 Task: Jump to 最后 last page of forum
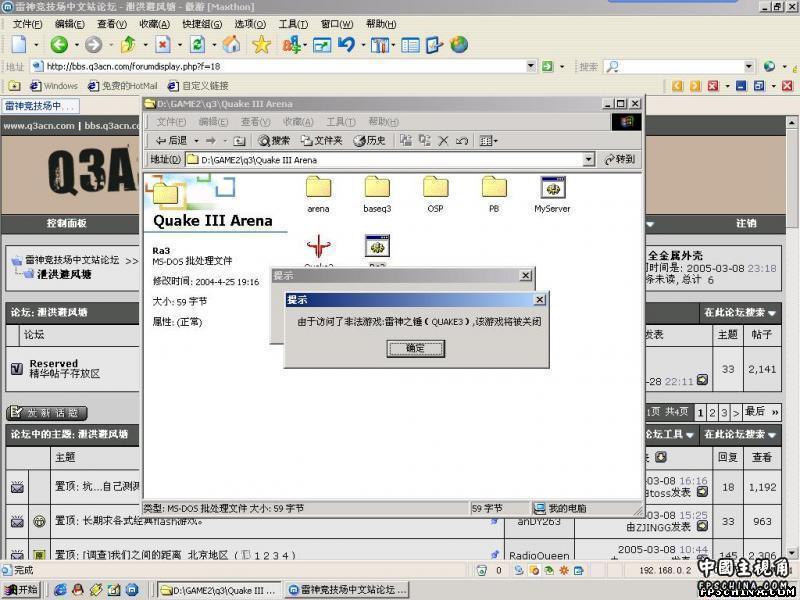coord(761,412)
